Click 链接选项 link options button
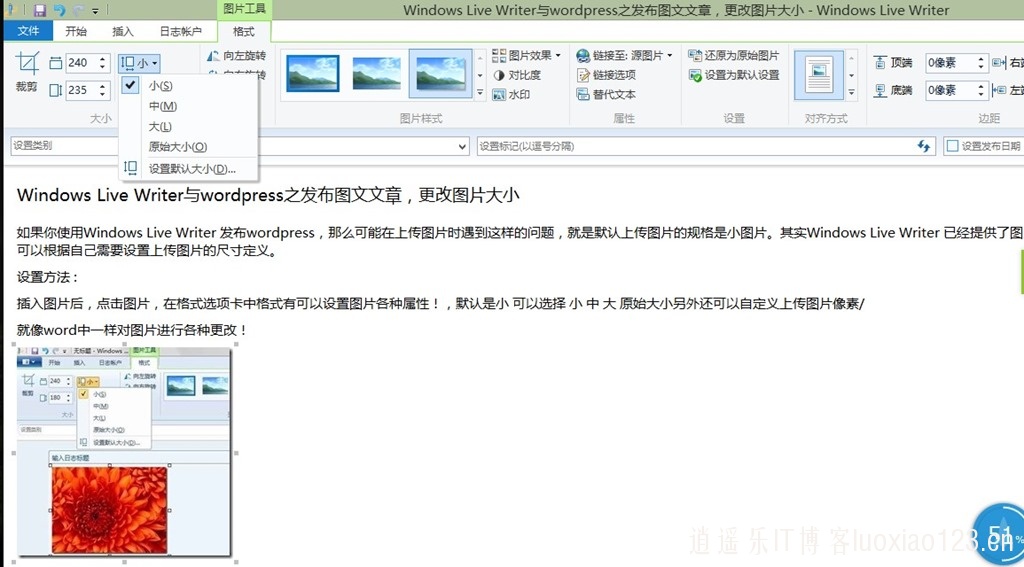 (606, 75)
